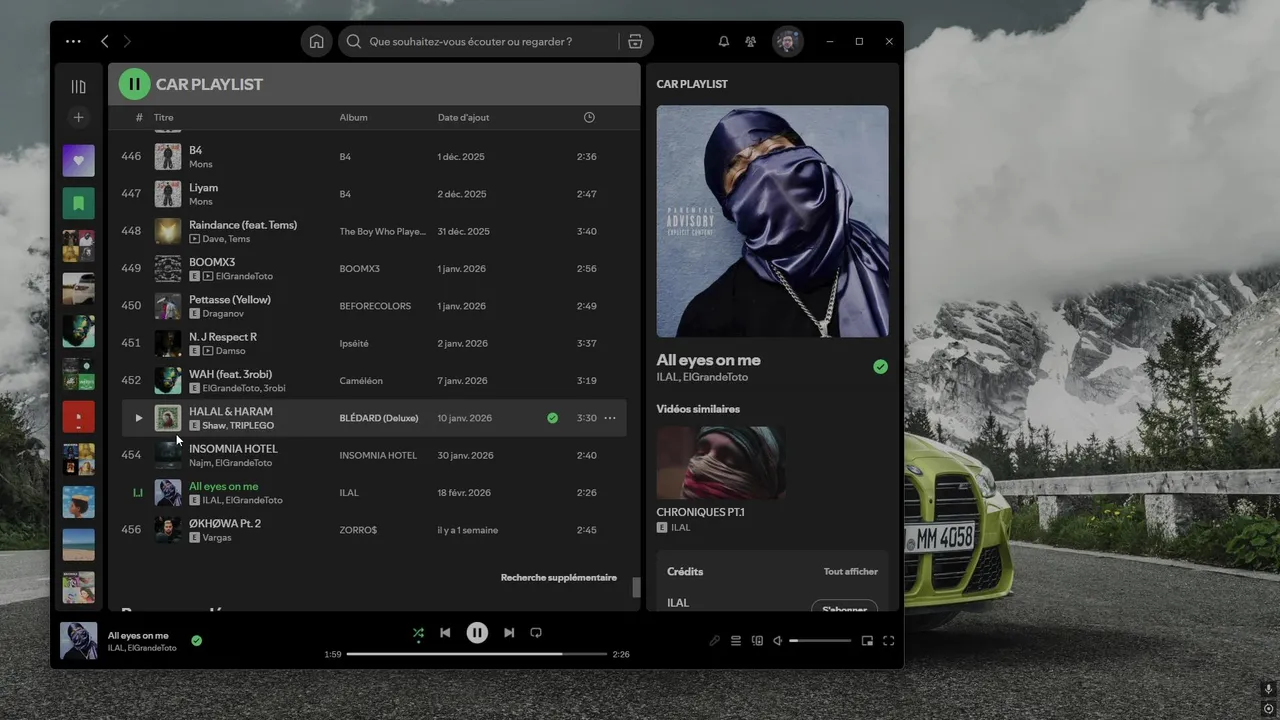Image resolution: width=1280 pixels, height=720 pixels.
Task: Toggle saved checkmark in the bottom player bar
Action: (x=196, y=641)
